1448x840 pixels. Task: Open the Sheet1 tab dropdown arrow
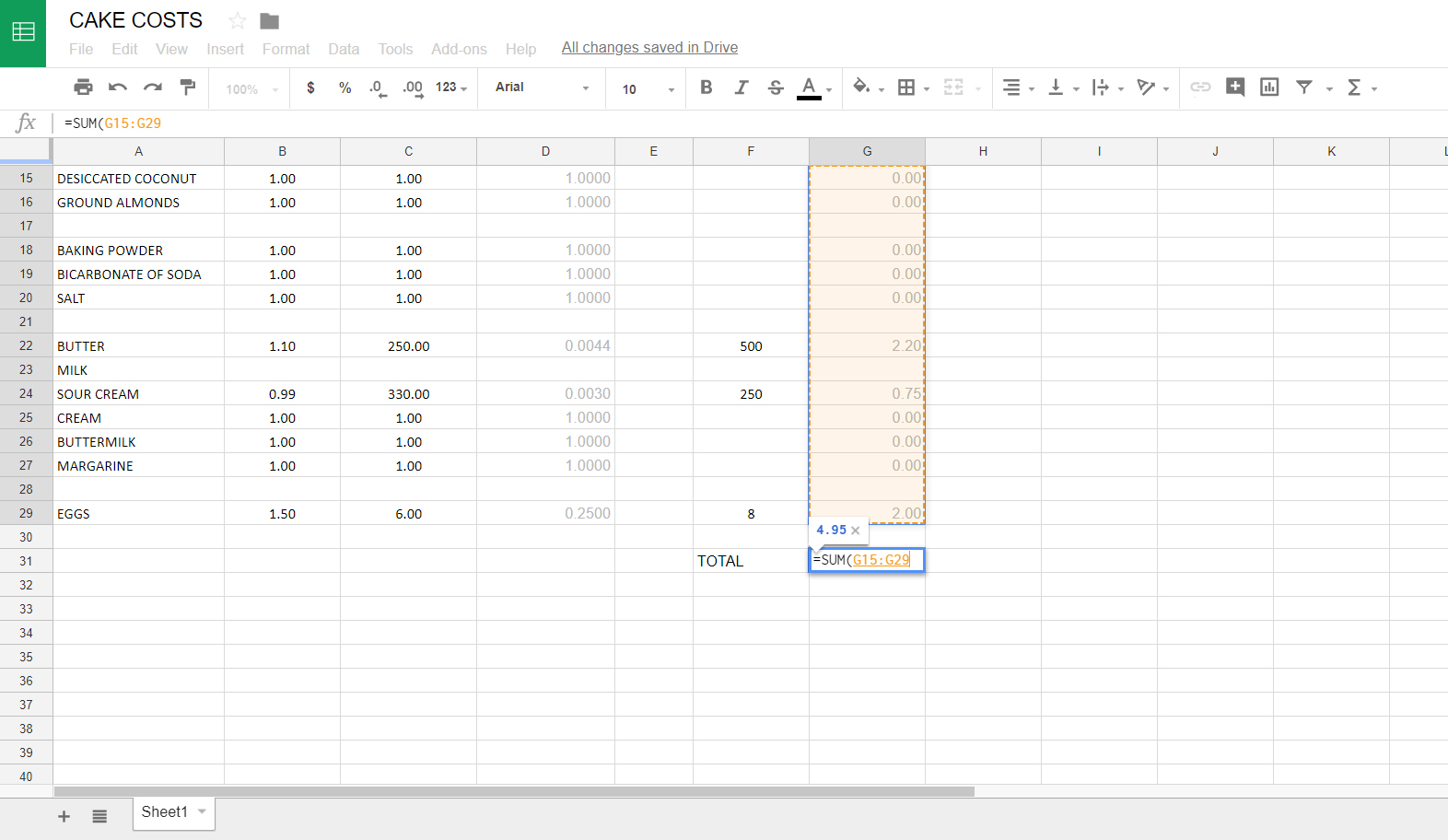tap(202, 811)
